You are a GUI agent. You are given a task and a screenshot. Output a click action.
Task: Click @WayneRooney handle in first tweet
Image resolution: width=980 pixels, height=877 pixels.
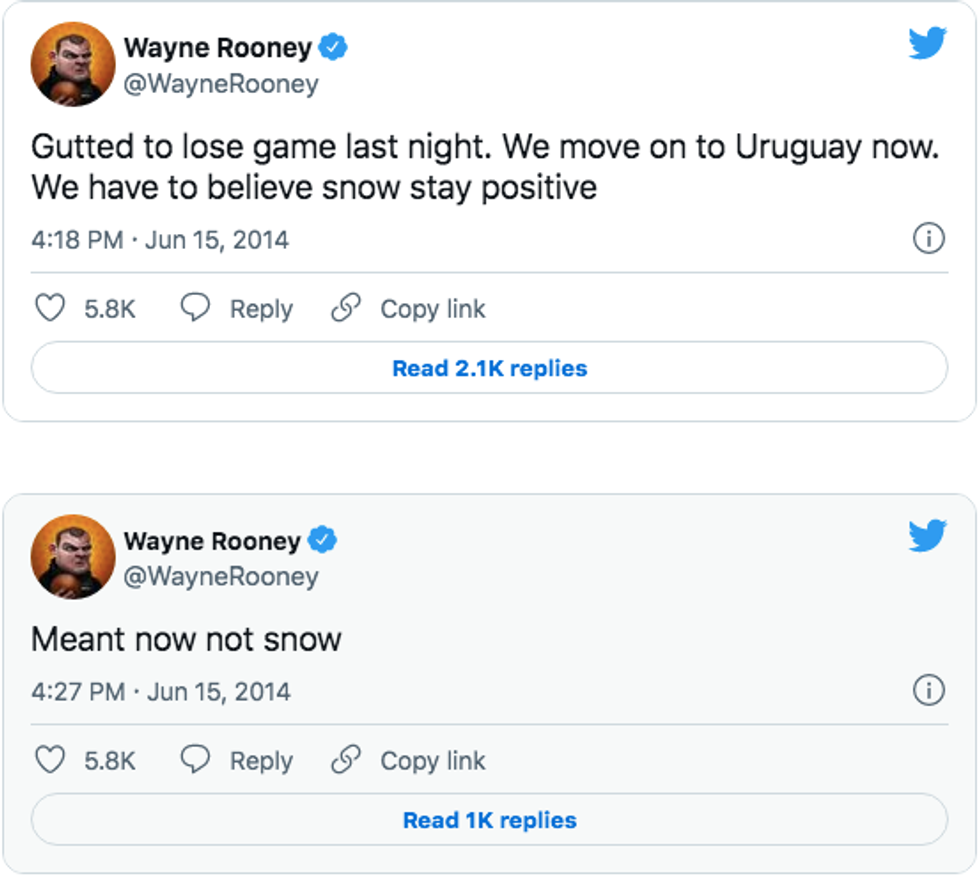[x=221, y=84]
